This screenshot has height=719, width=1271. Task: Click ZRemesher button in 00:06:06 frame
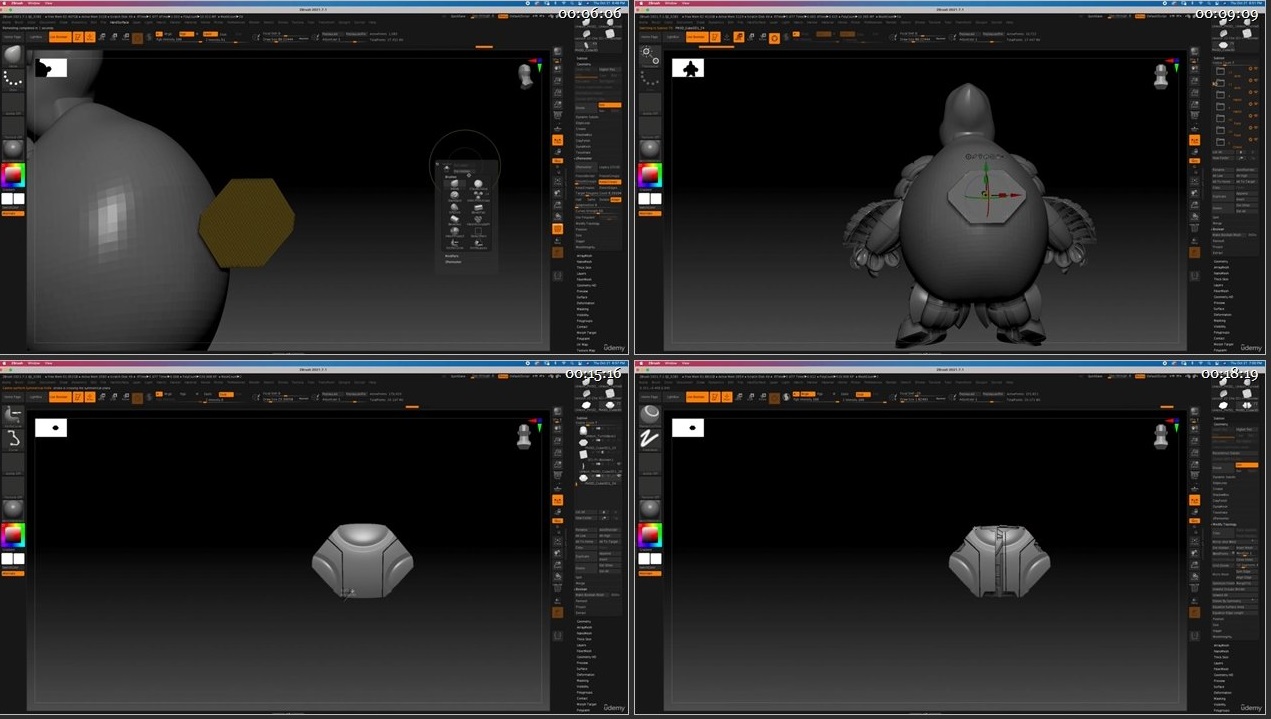coord(583,168)
